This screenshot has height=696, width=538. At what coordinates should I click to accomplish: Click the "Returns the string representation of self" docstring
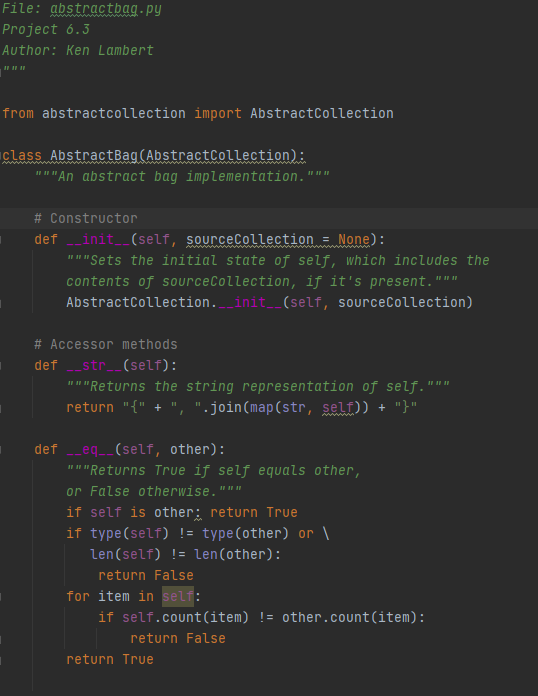[x=258, y=386]
